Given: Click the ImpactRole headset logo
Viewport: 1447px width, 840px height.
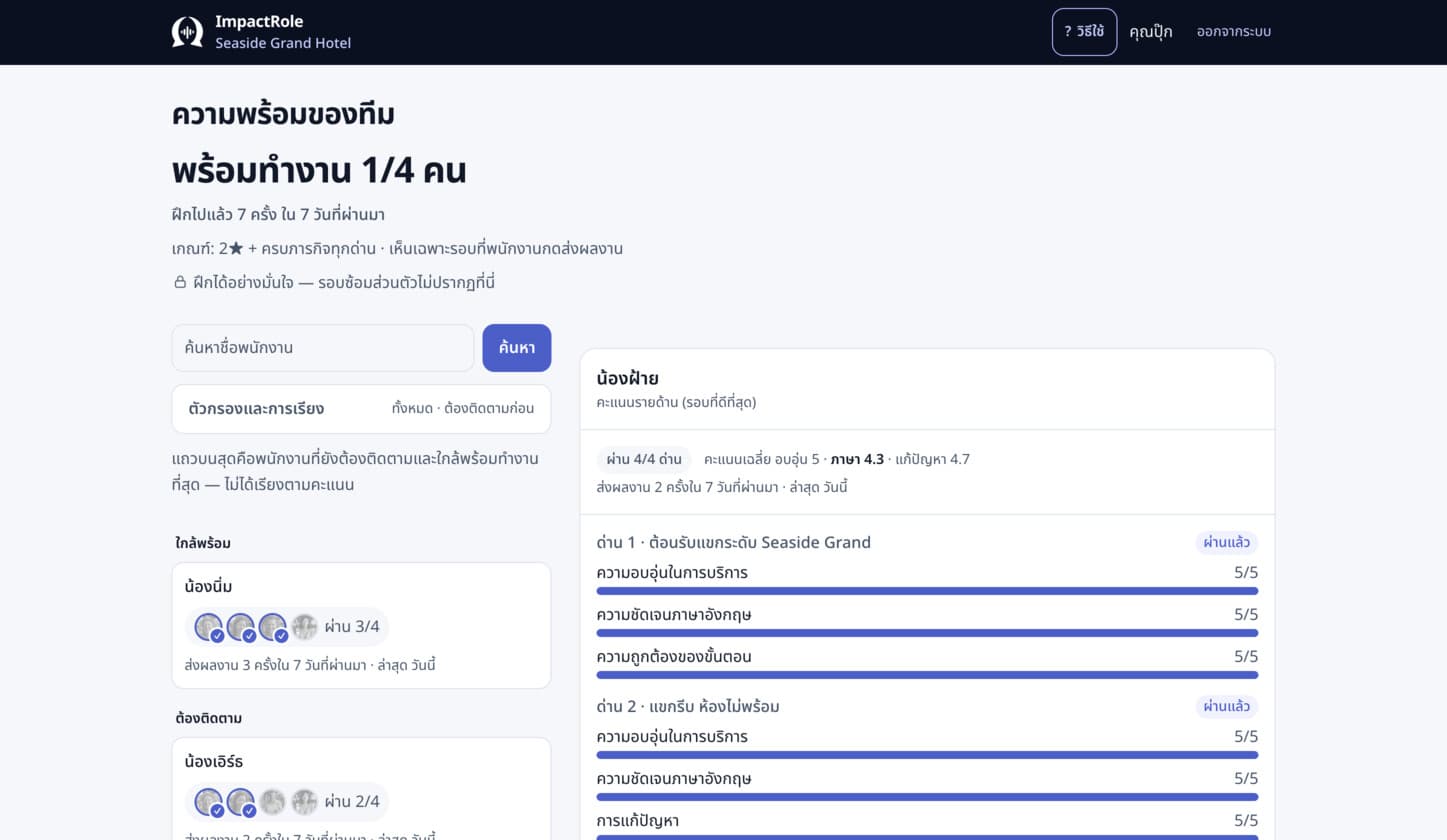Looking at the screenshot, I should [187, 32].
